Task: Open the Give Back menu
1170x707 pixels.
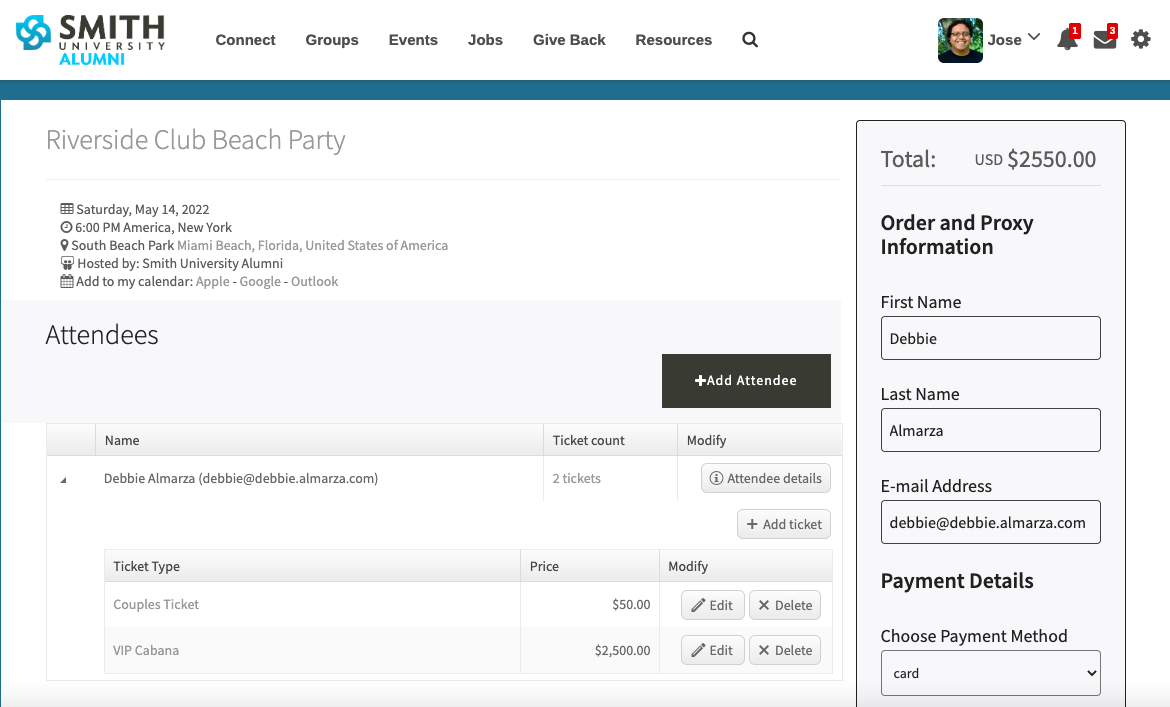Action: coord(569,40)
